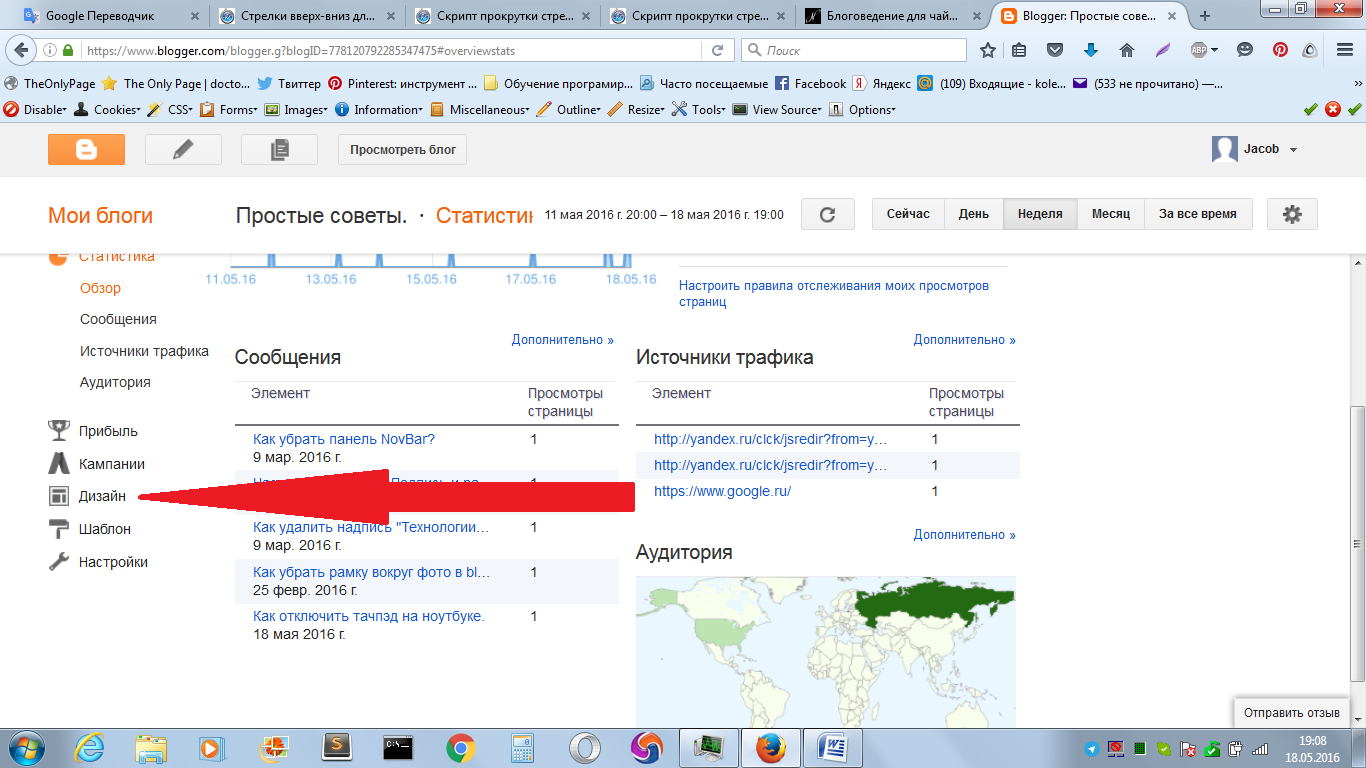1366x768 pixels.
Task: Click Дополнительно above Источники трафика
Action: (964, 340)
